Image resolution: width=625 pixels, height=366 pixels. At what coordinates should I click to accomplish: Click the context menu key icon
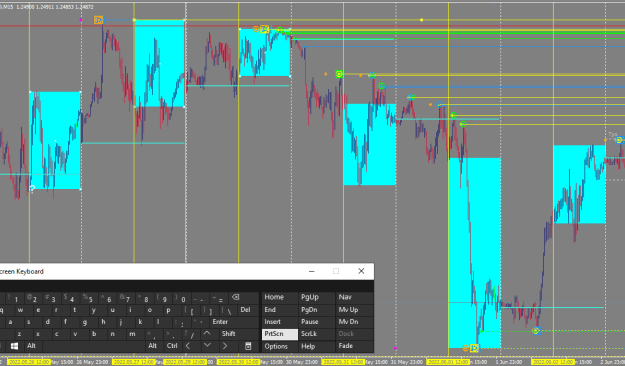[x=248, y=346]
